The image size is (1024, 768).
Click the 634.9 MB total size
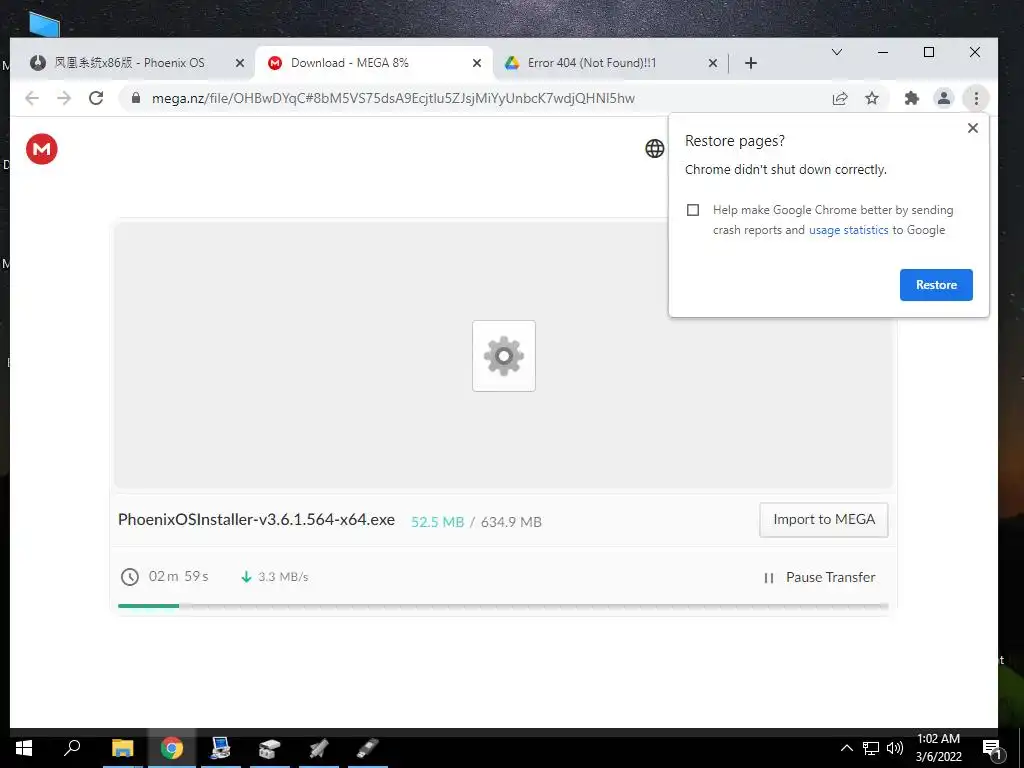[x=511, y=522]
